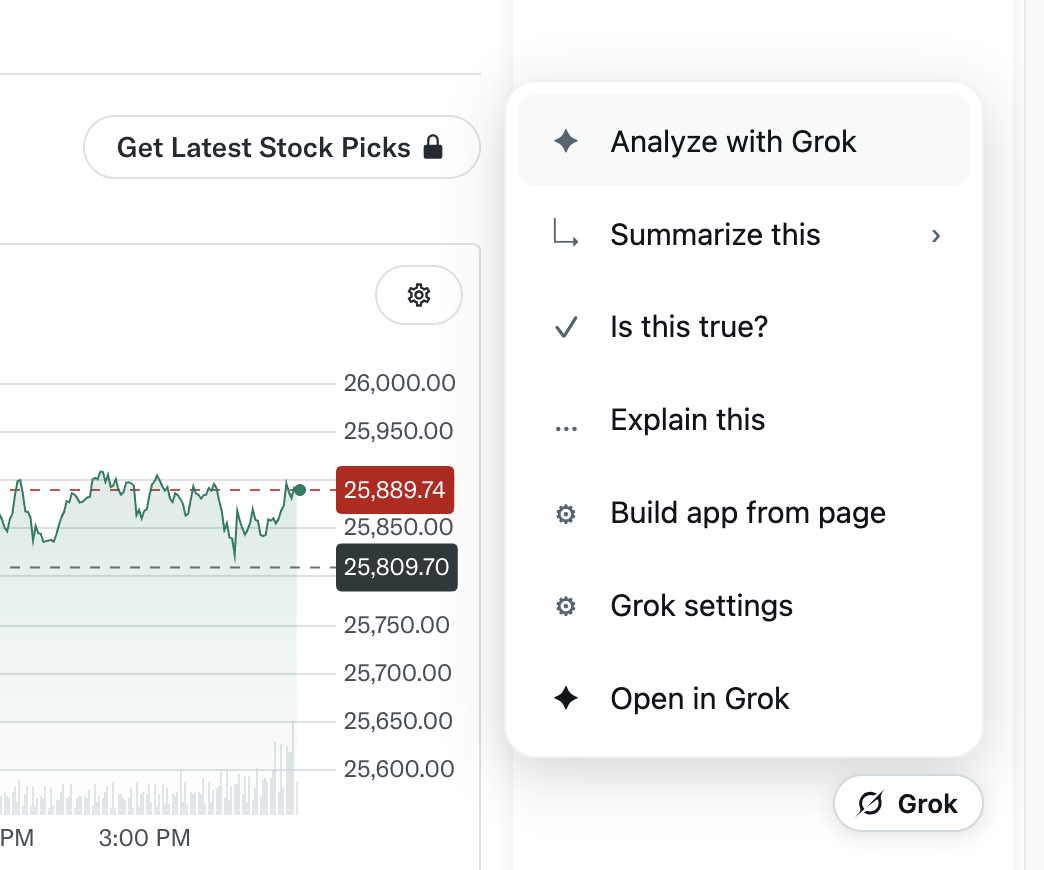Expand the Summarize this submenu chevron

click(935, 236)
